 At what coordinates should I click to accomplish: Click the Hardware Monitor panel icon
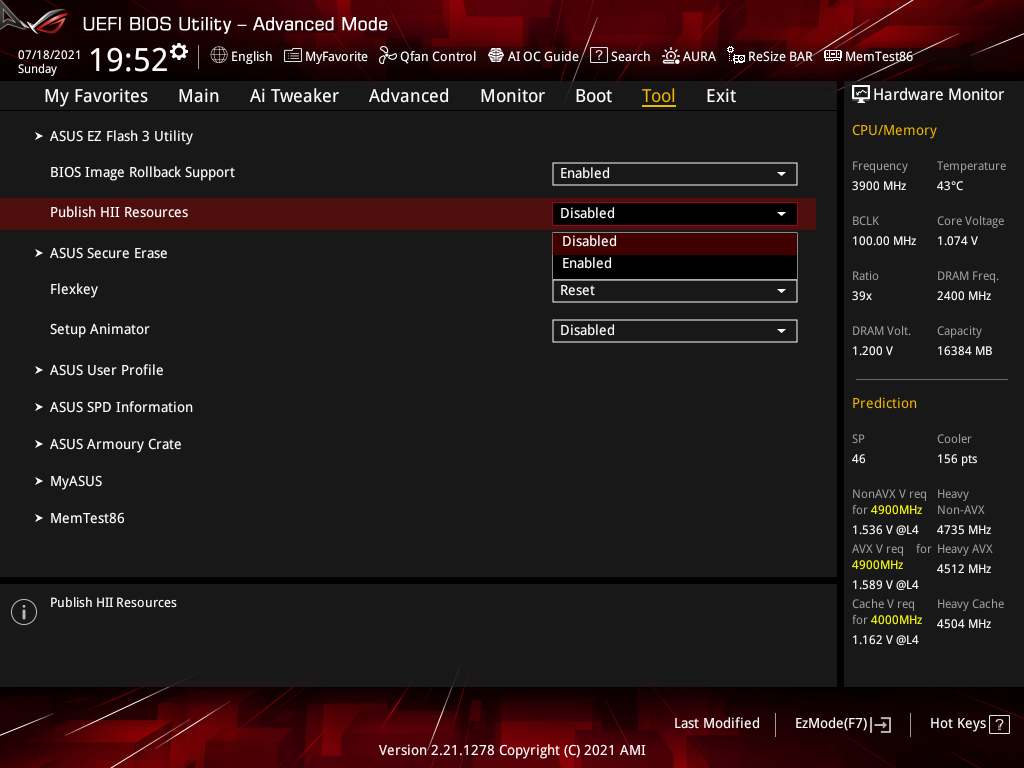tap(861, 93)
